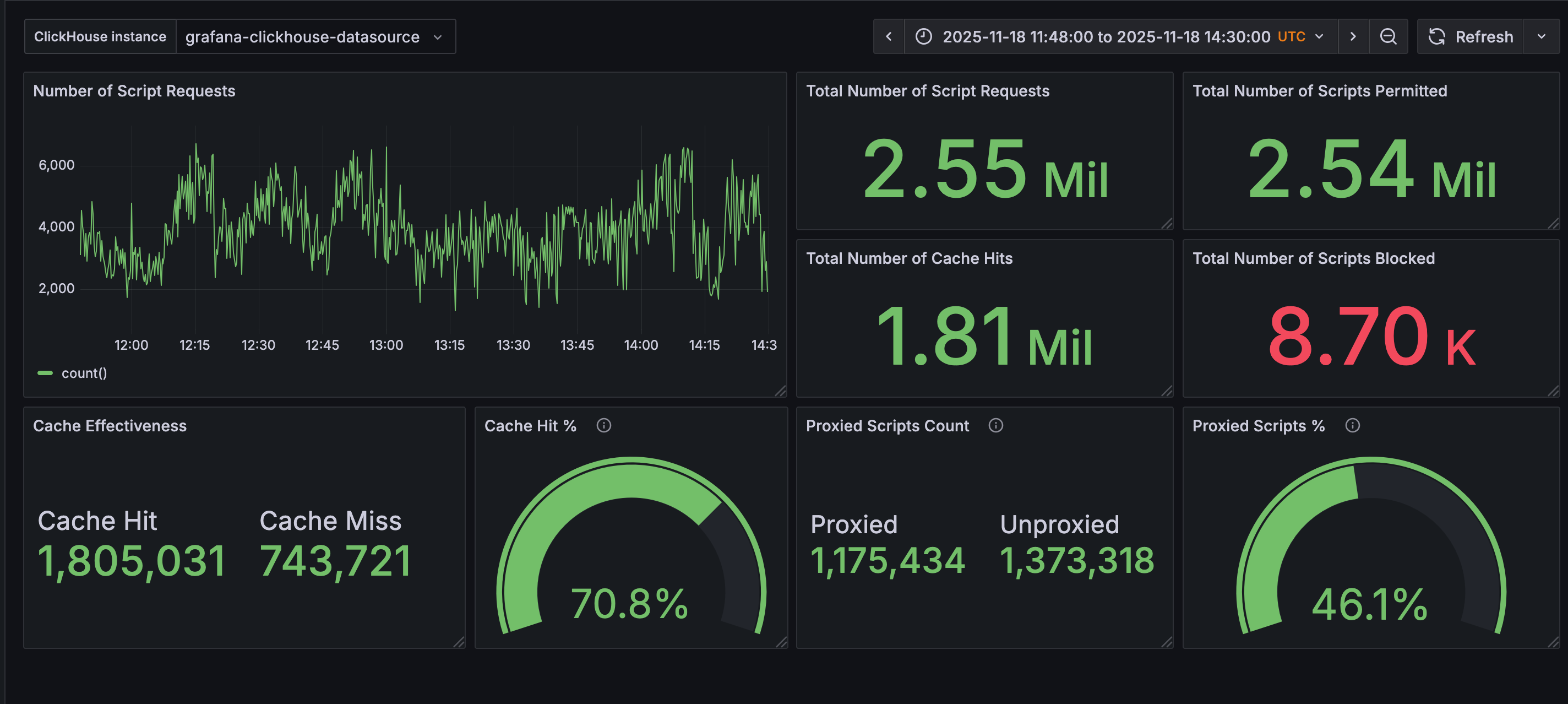Click Cache Effectiveness panel title
This screenshot has height=704, width=1568.
[x=110, y=426]
